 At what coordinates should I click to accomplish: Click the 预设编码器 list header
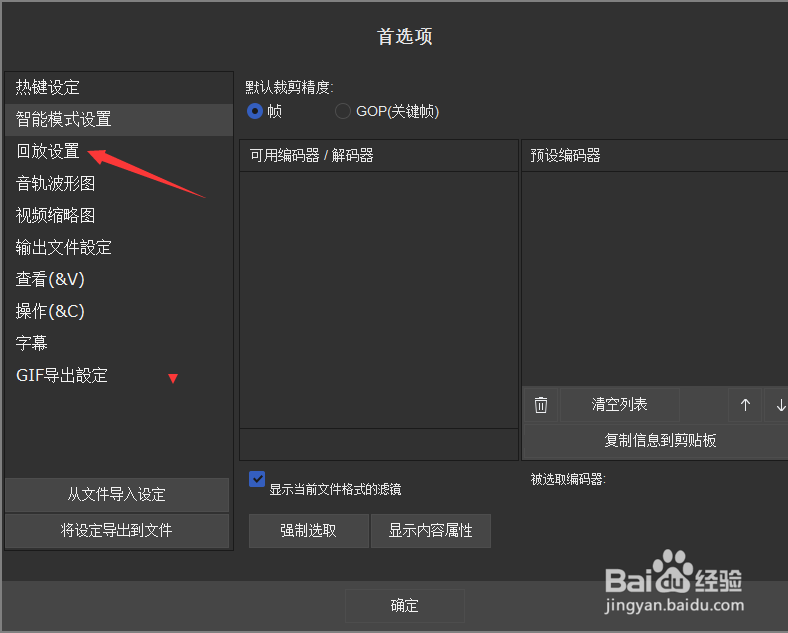click(x=655, y=156)
